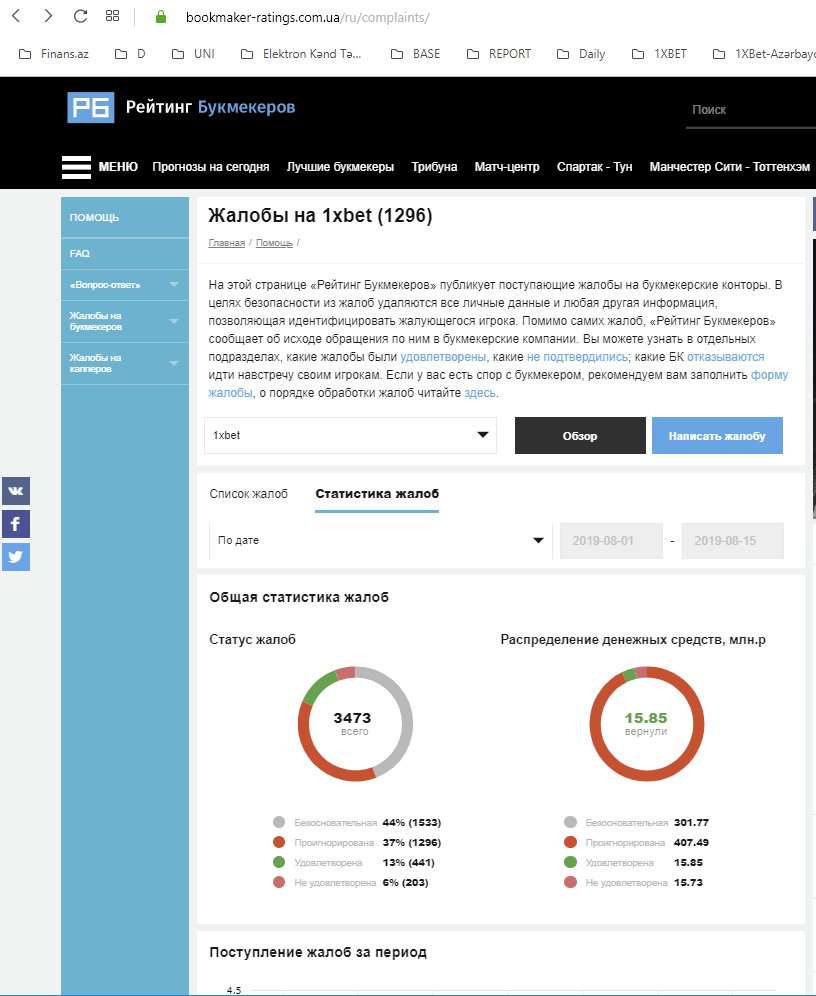Open Матч-центр menu item
This screenshot has width=816, height=996.
[507, 167]
